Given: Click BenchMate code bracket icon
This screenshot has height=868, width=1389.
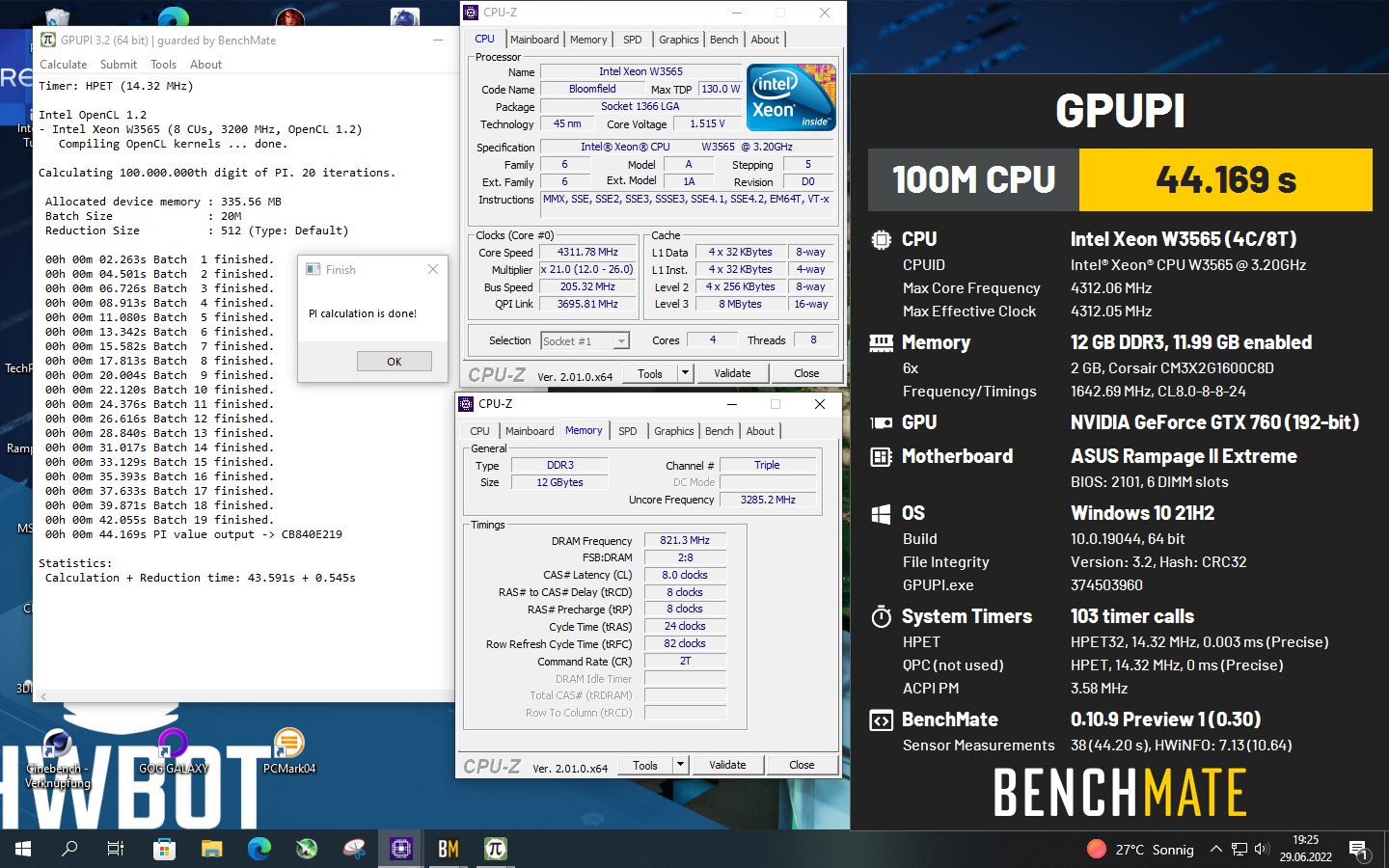Looking at the screenshot, I should (x=881, y=720).
